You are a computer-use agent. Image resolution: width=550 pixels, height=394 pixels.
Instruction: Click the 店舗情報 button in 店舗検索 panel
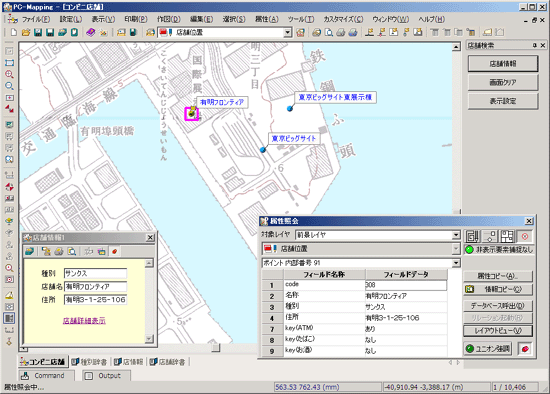pos(503,64)
